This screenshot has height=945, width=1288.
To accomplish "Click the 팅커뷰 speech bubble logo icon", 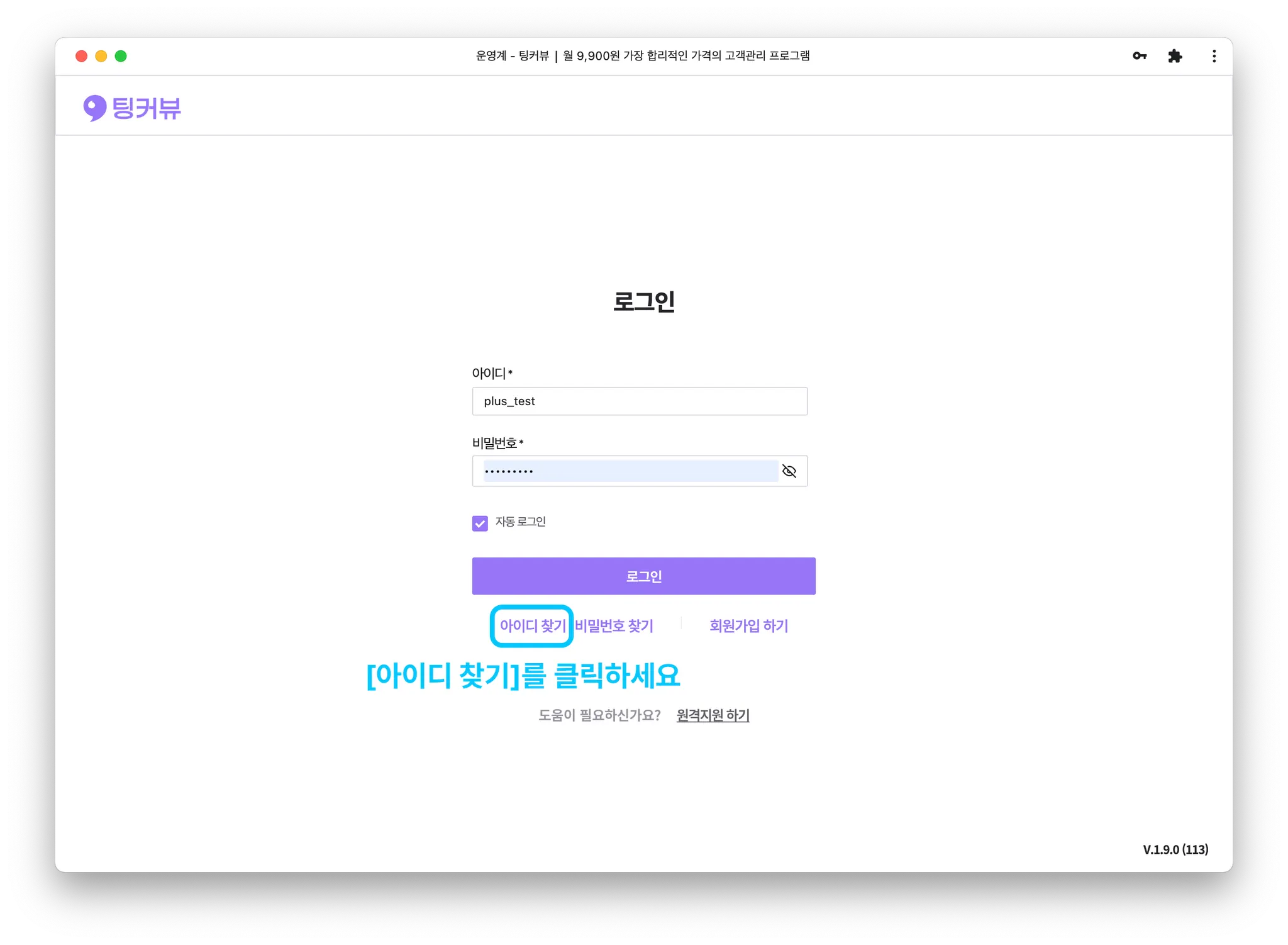I will coord(95,108).
